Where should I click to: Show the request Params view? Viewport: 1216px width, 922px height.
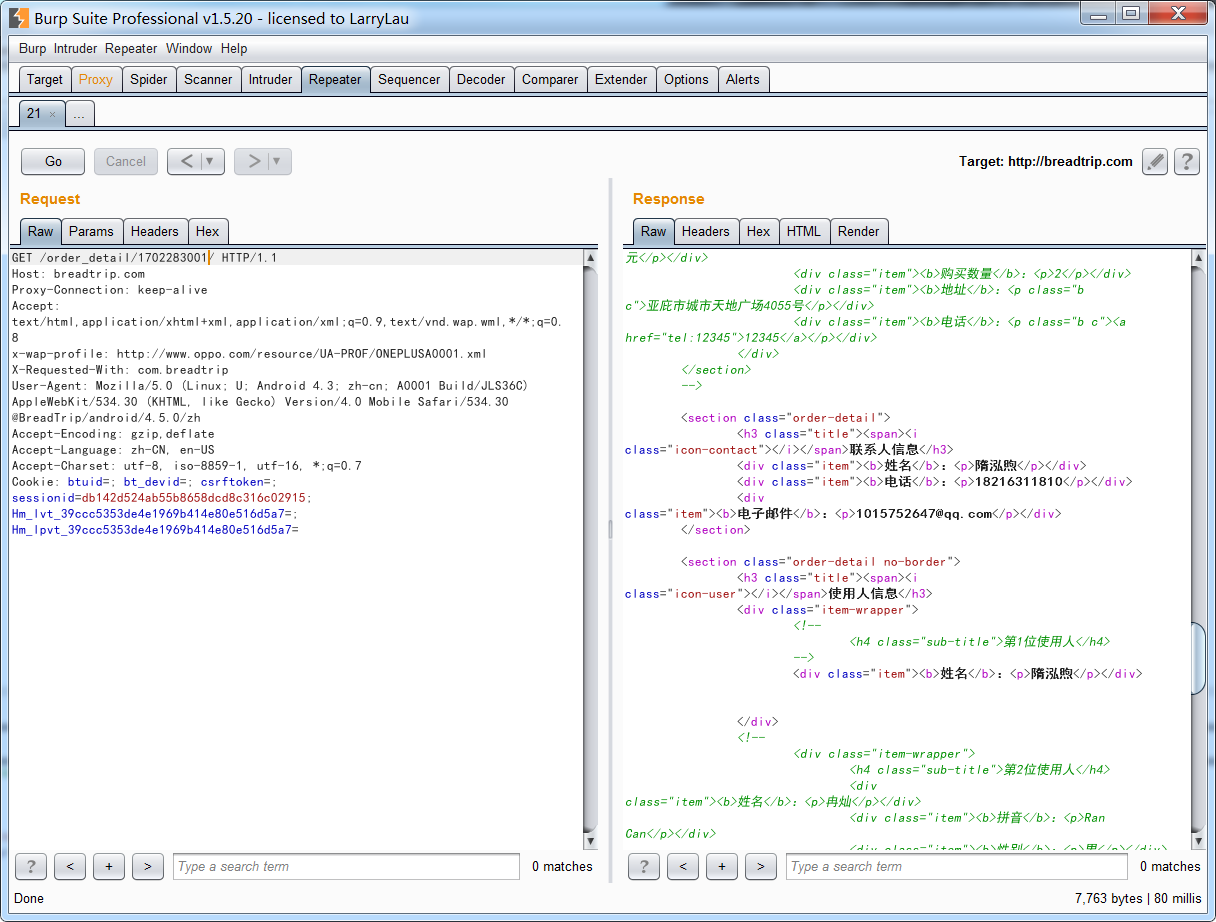(92, 231)
